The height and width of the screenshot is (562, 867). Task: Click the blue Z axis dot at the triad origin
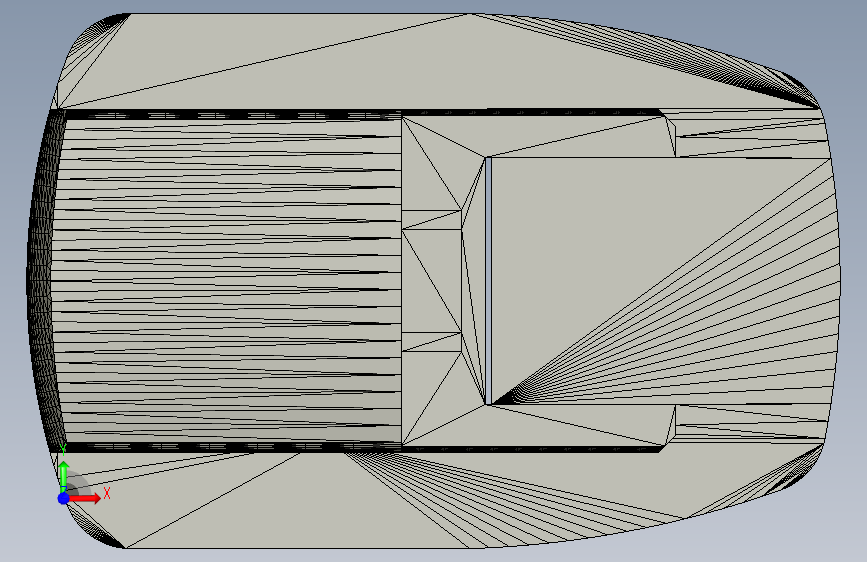[x=64, y=498]
